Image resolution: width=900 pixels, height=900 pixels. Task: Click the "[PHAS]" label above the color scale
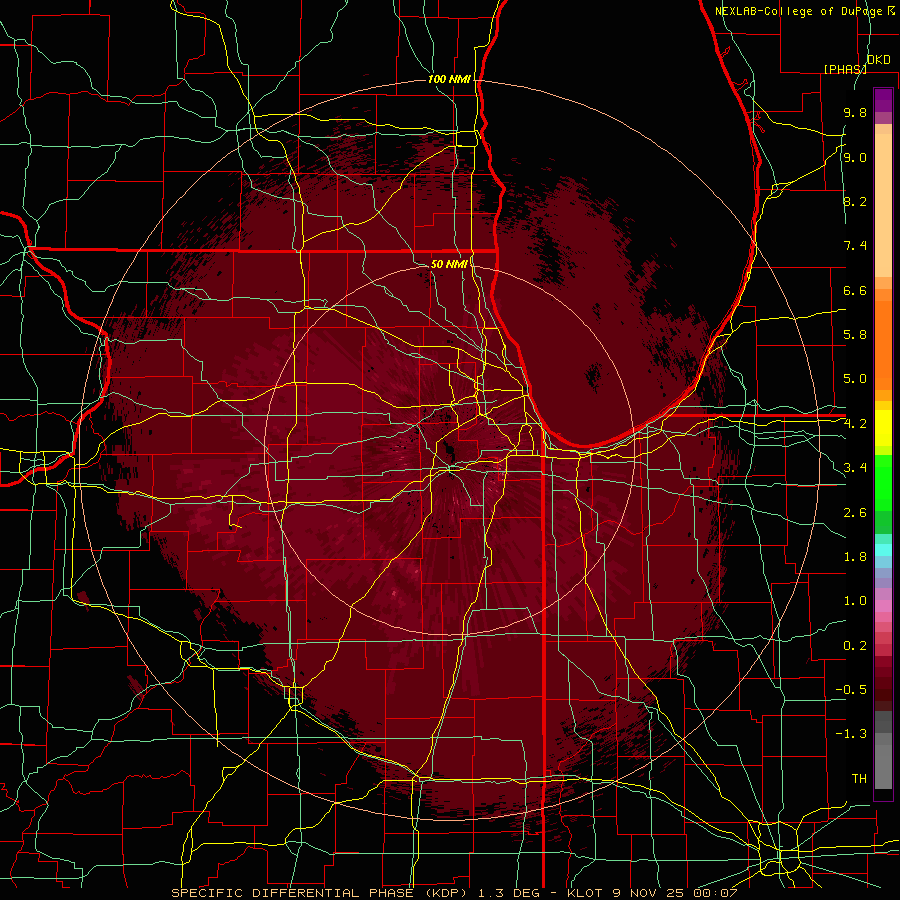click(x=845, y=69)
